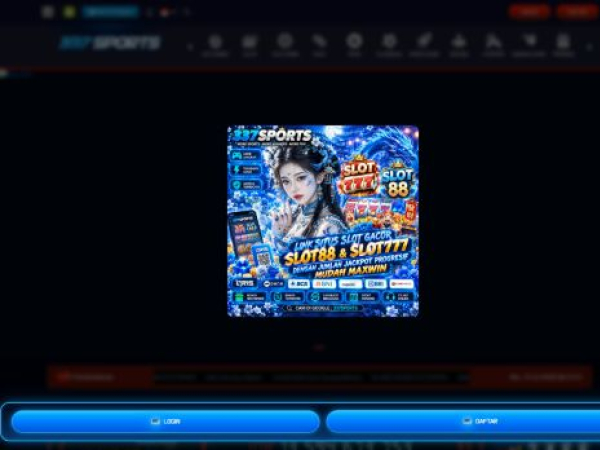Click the cyan download button in top bar
Screen dimensions: 600x450
pos(110,12)
